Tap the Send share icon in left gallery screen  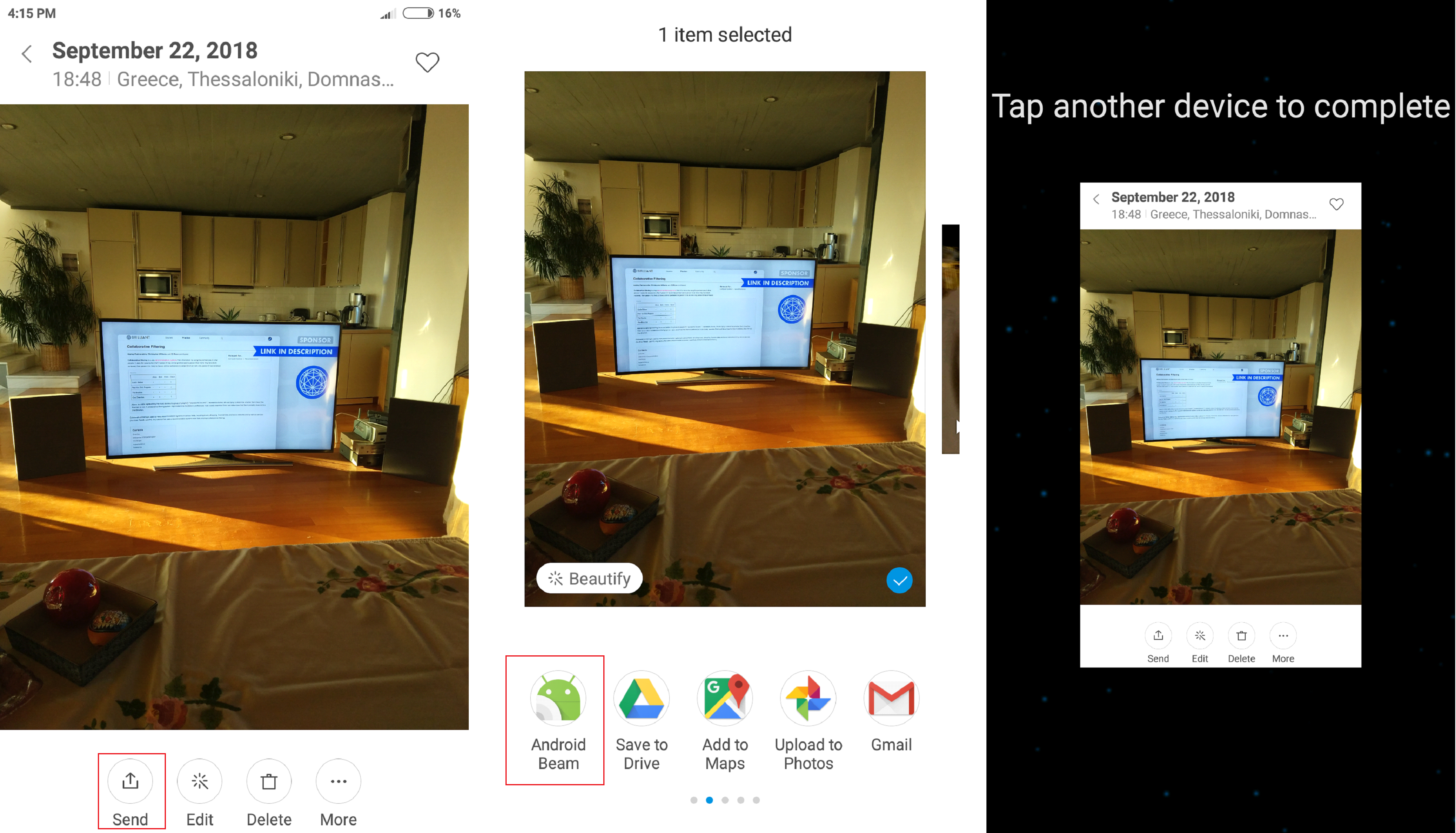coord(130,781)
